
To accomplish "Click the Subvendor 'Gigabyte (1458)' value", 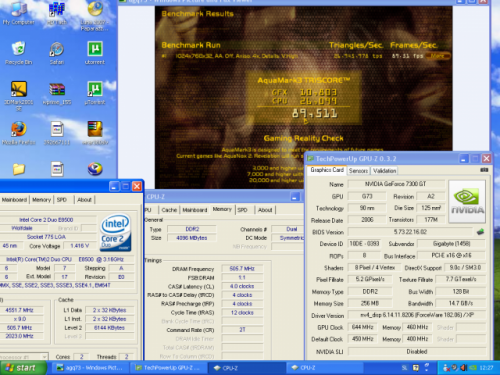I will [451, 244].
